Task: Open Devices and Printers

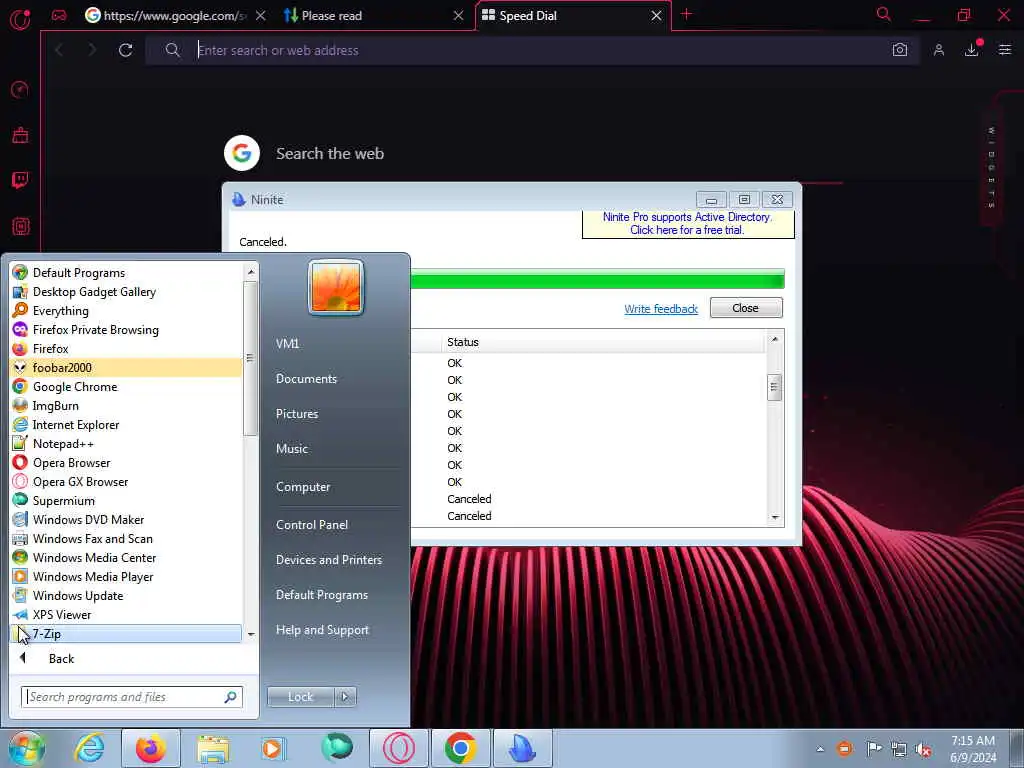Action: coord(328,560)
